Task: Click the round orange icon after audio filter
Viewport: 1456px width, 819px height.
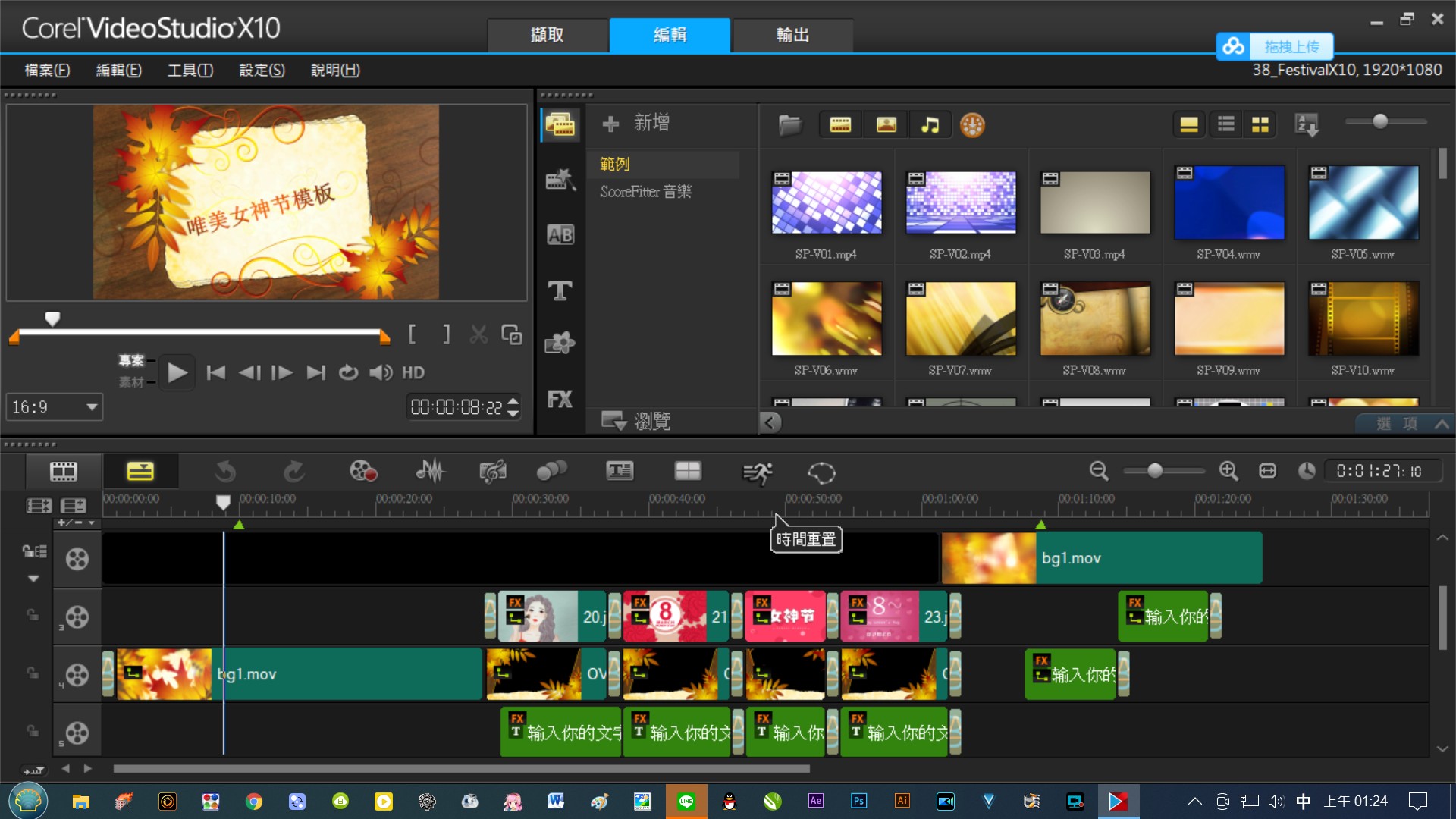Action: tap(972, 125)
